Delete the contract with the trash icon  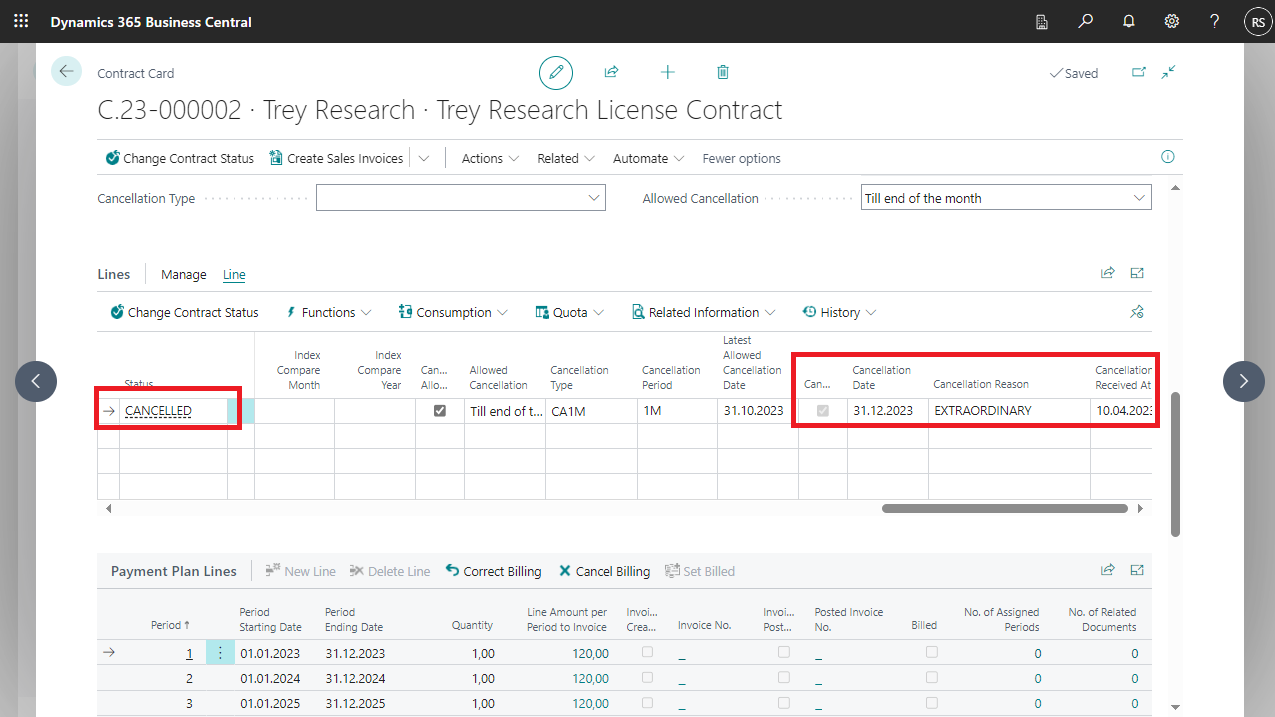(723, 72)
